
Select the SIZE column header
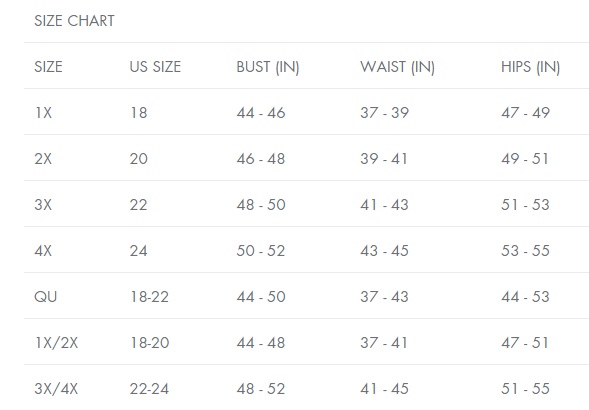tap(48, 67)
